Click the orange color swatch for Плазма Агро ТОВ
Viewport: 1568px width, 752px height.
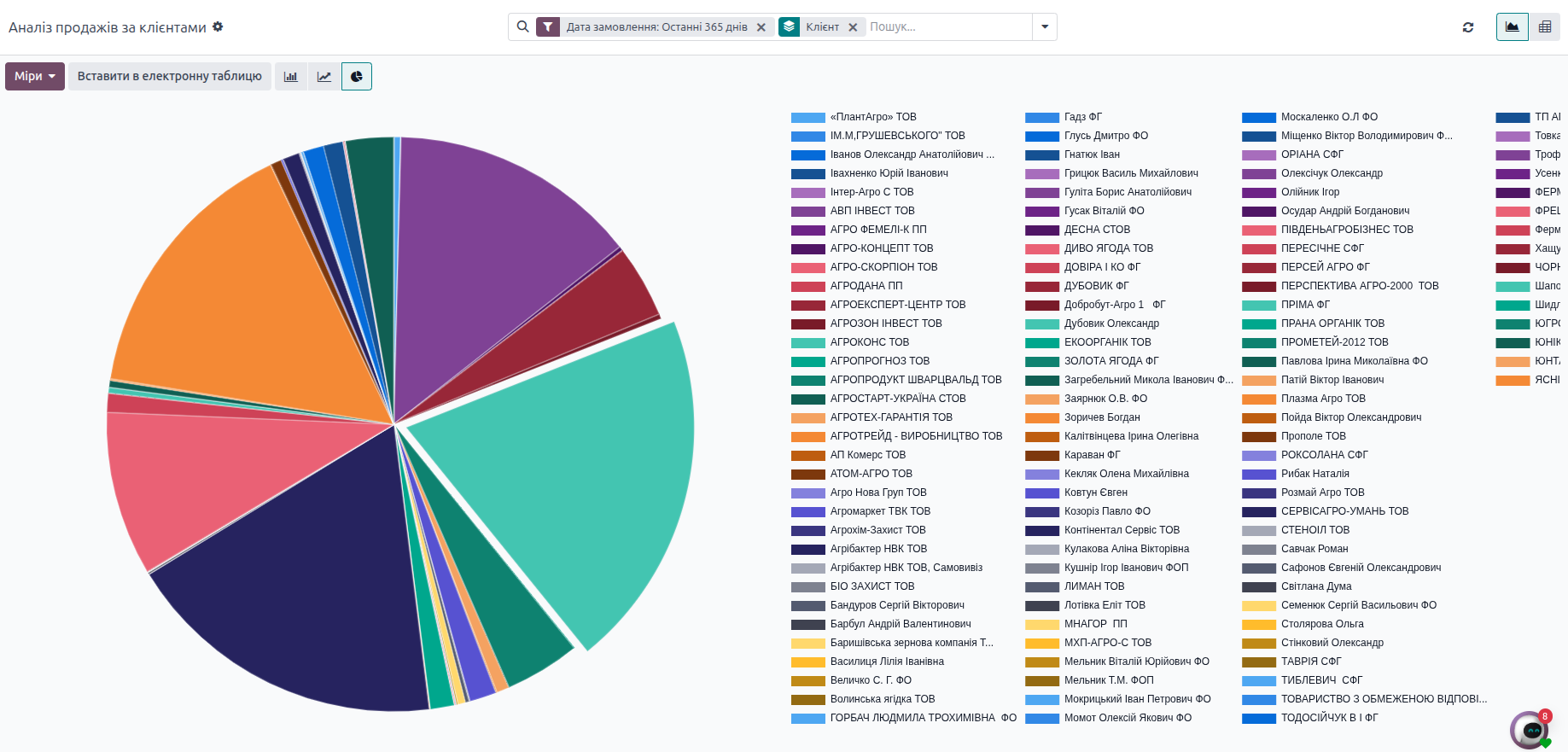coord(1258,399)
